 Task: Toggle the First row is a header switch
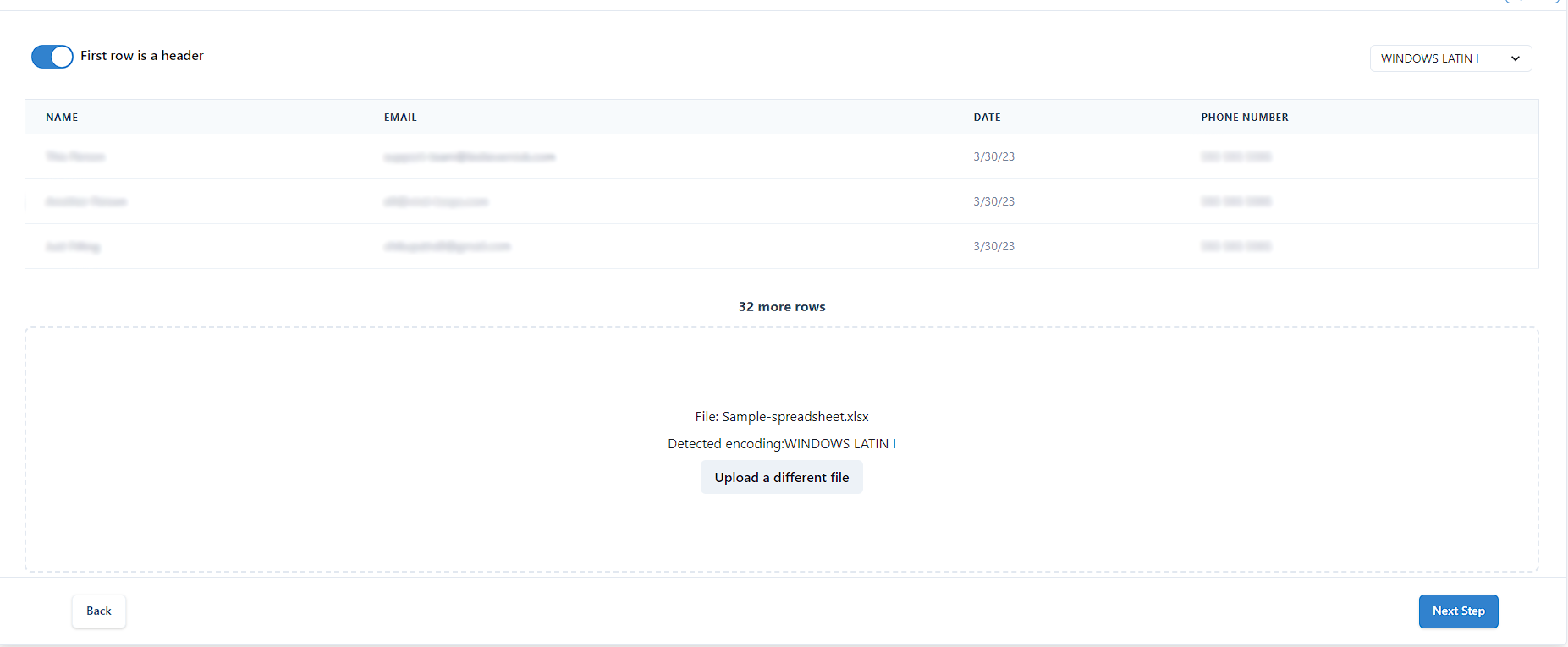(x=52, y=57)
